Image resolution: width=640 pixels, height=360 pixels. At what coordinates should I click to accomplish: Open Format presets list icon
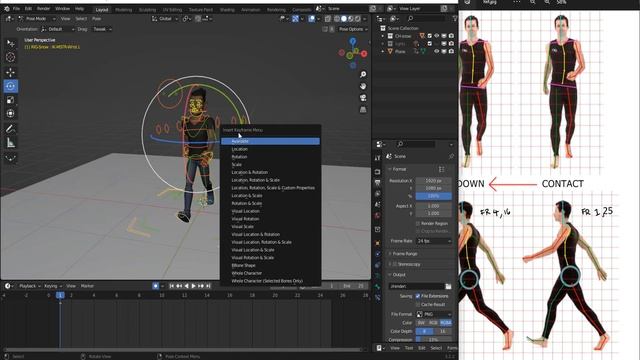(x=442, y=169)
